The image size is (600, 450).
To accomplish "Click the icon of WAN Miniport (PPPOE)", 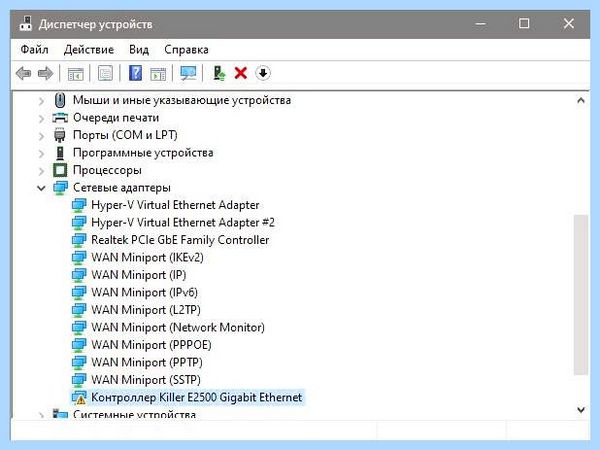I will [x=79, y=345].
